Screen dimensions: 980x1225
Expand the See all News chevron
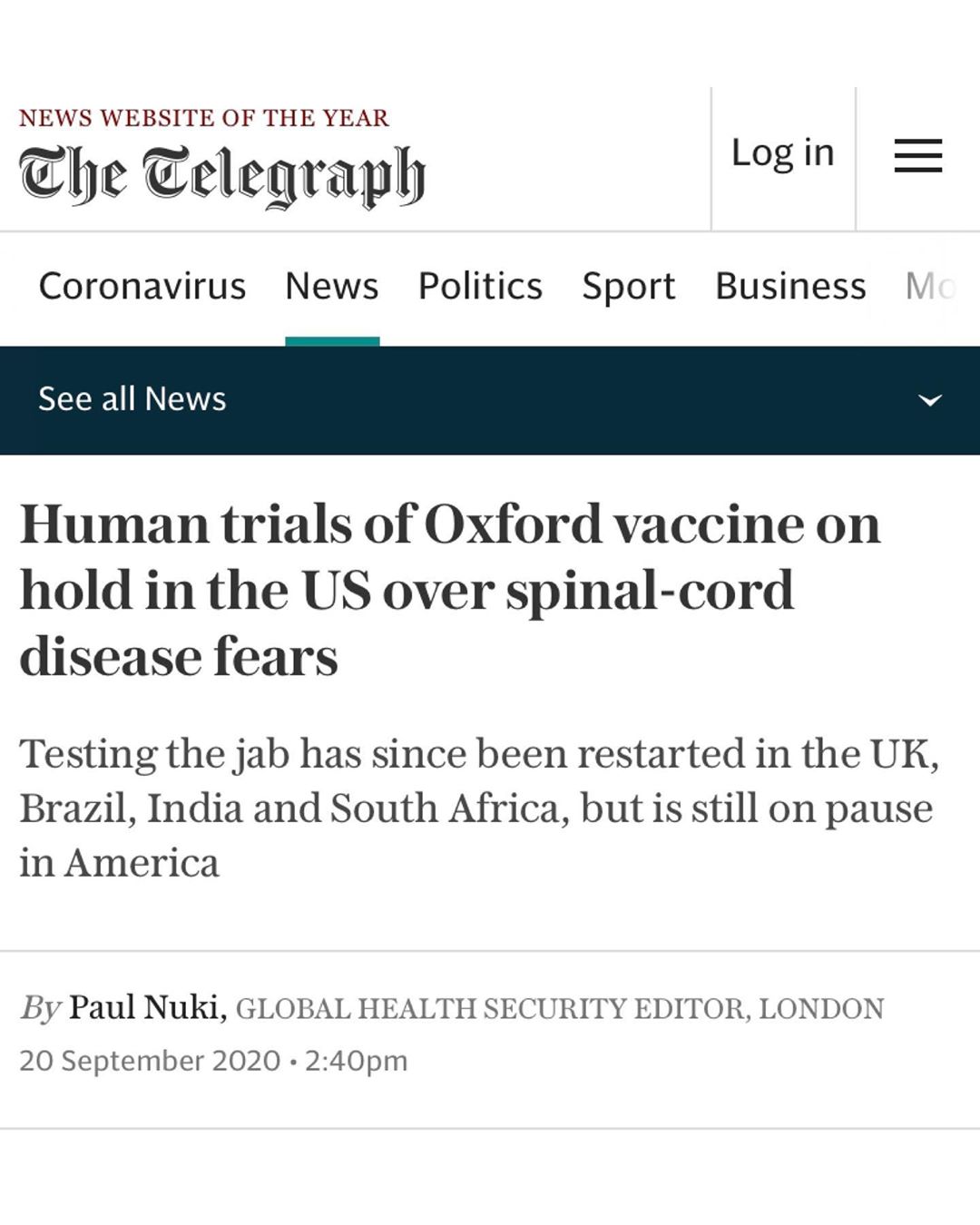point(930,400)
